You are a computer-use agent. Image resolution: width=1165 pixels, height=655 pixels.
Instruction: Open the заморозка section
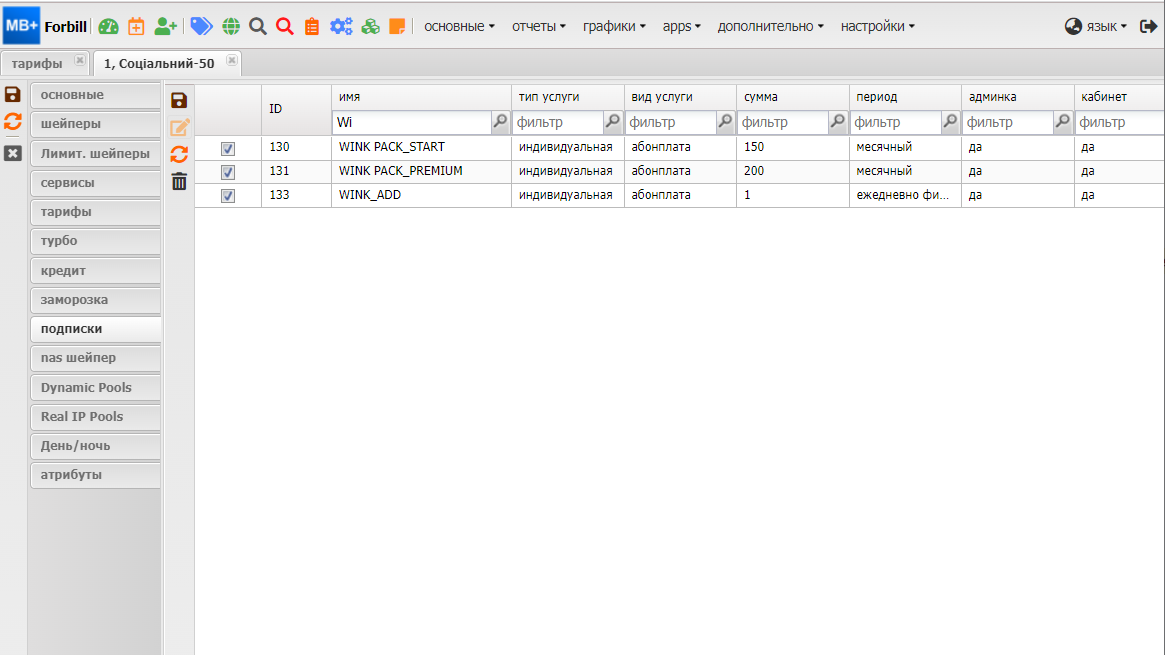click(94, 300)
